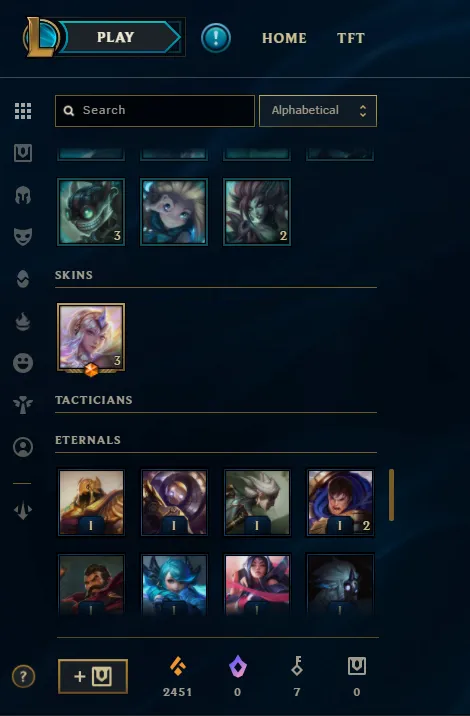Click the gold vertical scrollbar handle
470x716 pixels.
click(391, 495)
